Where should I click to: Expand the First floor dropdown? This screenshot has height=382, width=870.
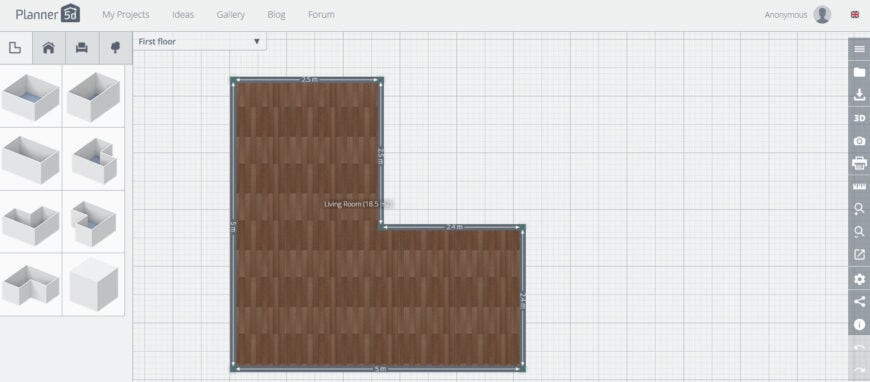pyautogui.click(x=200, y=41)
